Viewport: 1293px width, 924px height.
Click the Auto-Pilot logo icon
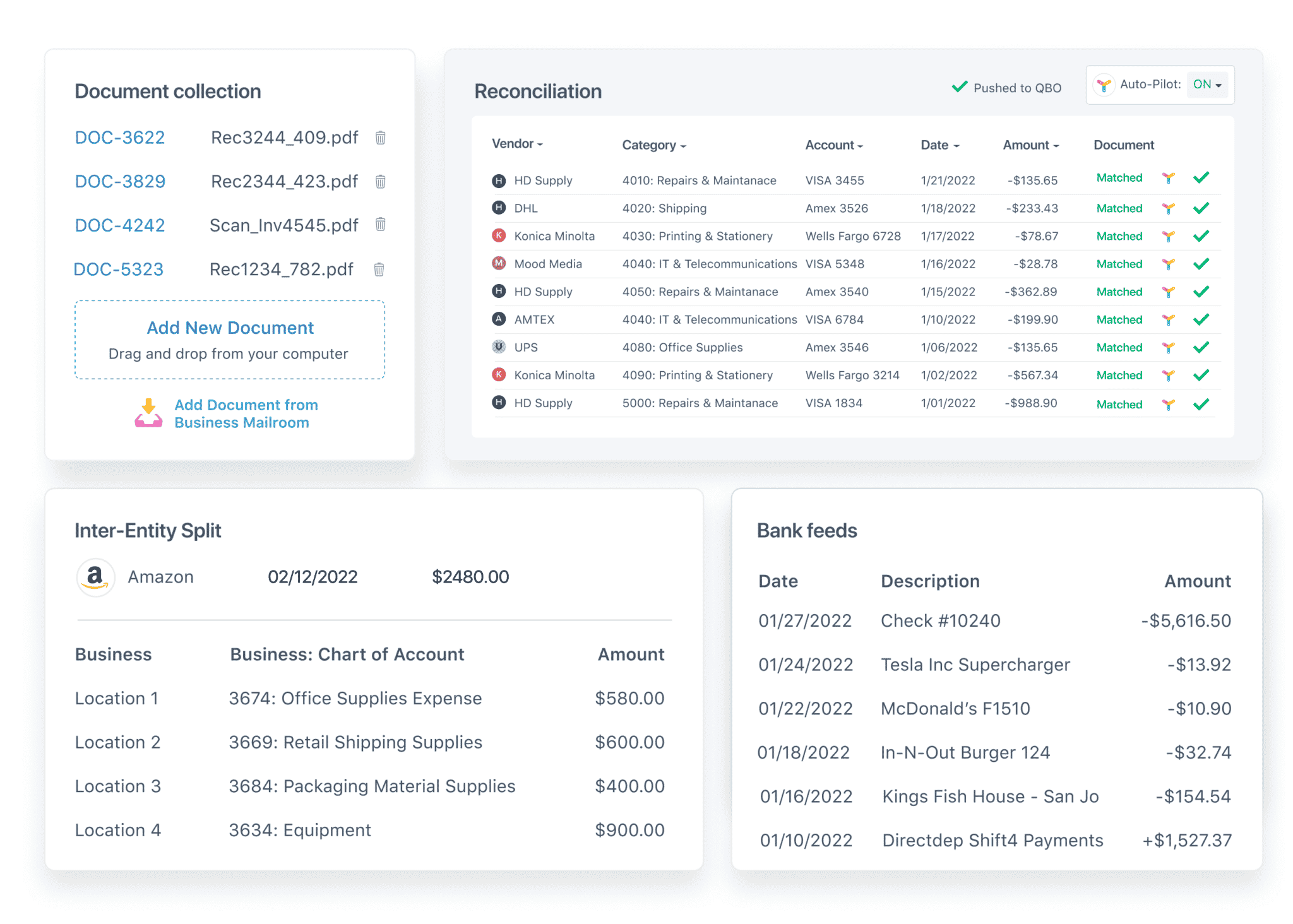(x=1104, y=85)
